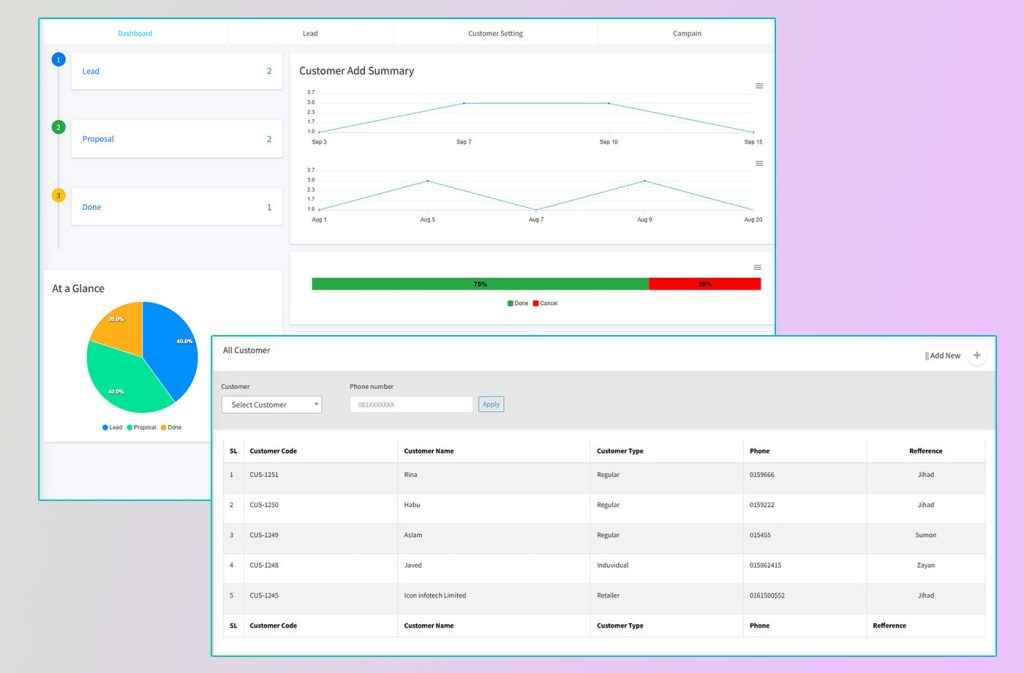Click the yellow step 3 circle icon
The height and width of the screenshot is (673, 1024).
tap(59, 195)
